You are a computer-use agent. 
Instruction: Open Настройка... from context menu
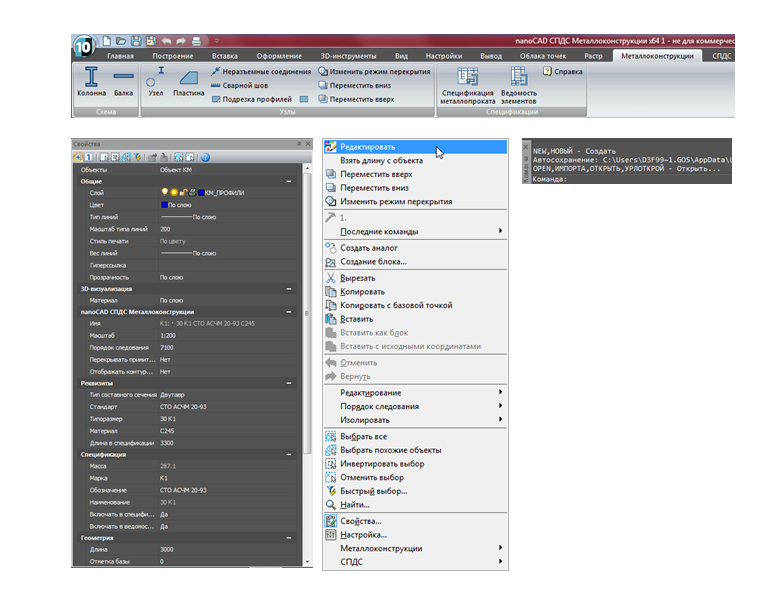[x=415, y=535]
